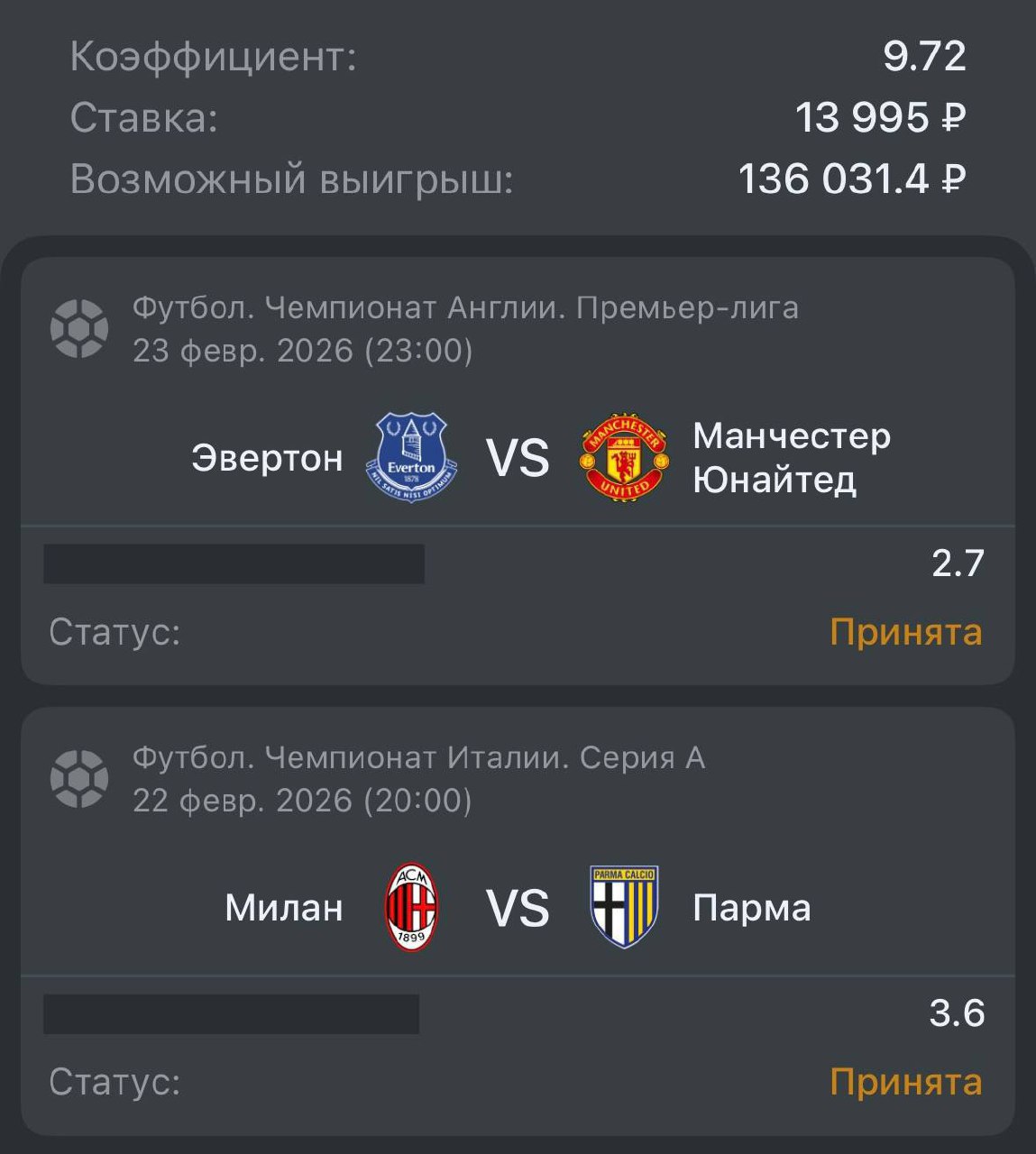This screenshot has width=1036, height=1154.
Task: Click the possible winnings 136 031.4 ₽
Action: [851, 179]
